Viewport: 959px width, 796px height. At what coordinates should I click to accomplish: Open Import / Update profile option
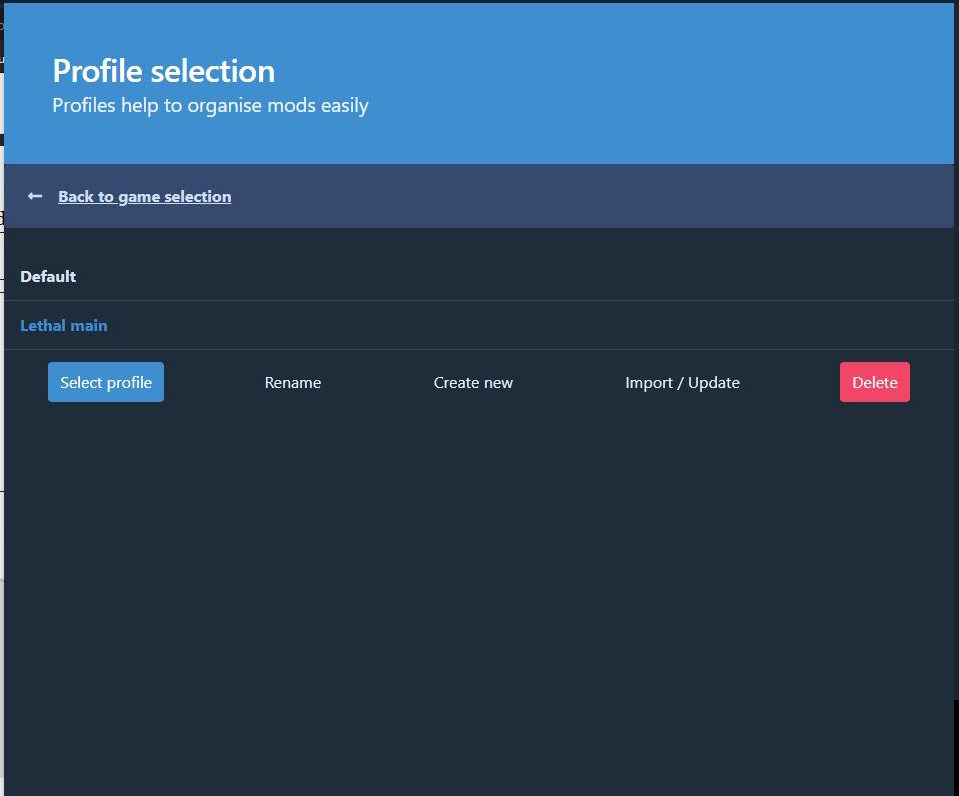point(682,383)
